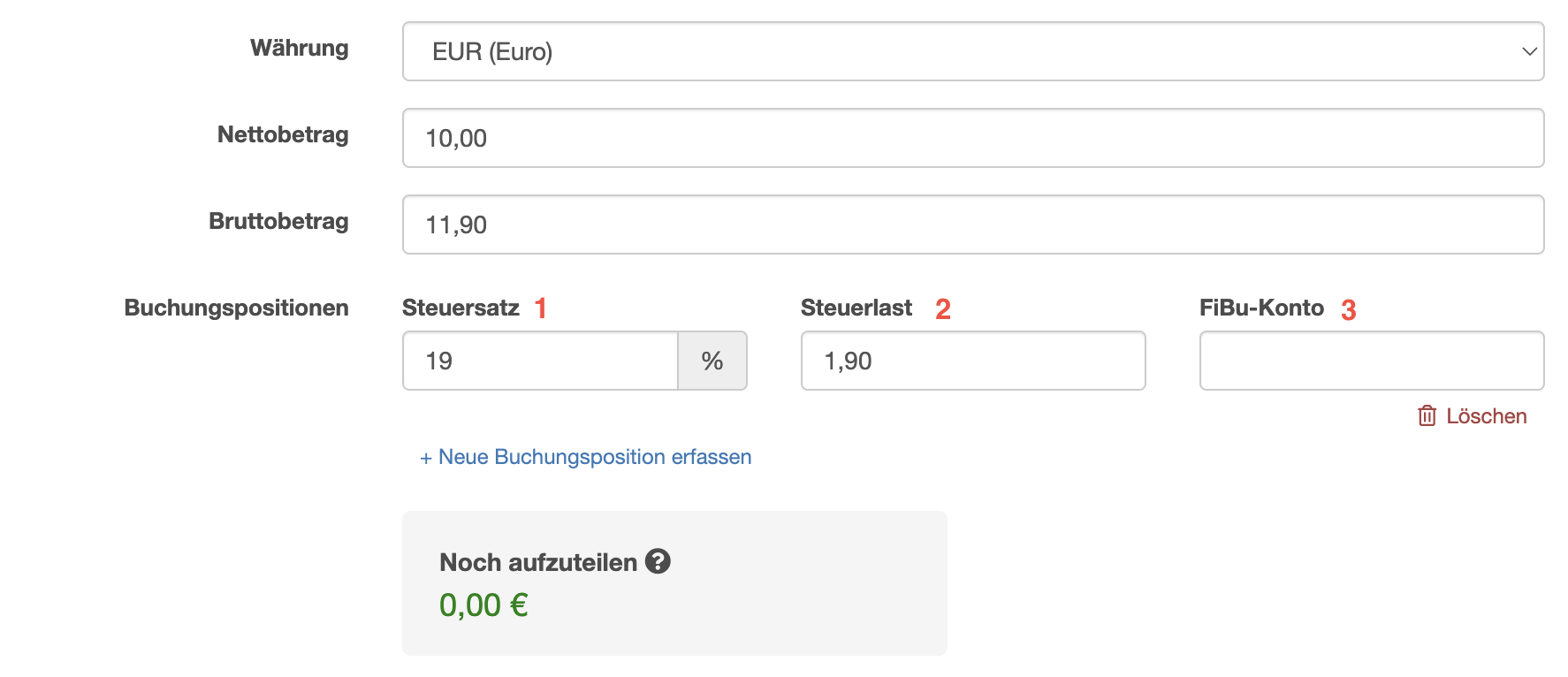Focus the Nettobetrag input field
Screen dimensions: 1568x677
(972, 138)
